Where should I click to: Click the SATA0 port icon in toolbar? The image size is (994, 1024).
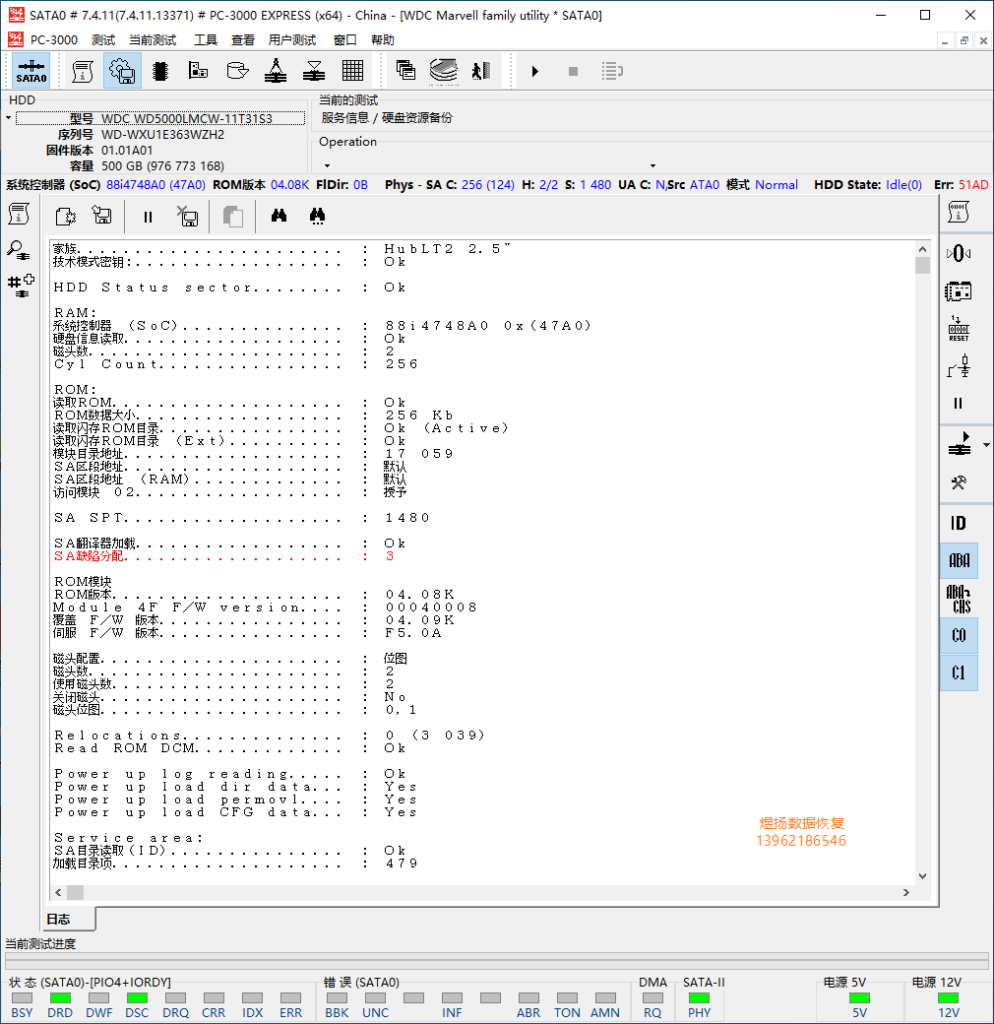(31, 71)
